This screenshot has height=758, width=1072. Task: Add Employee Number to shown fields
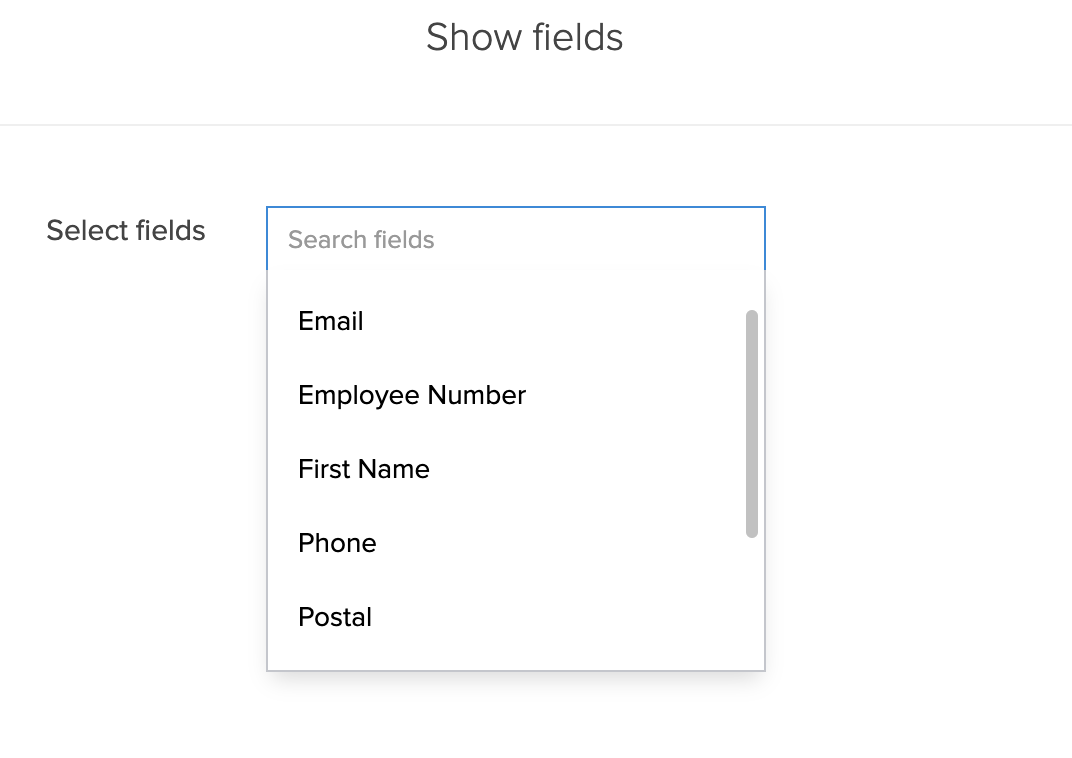[x=412, y=395]
